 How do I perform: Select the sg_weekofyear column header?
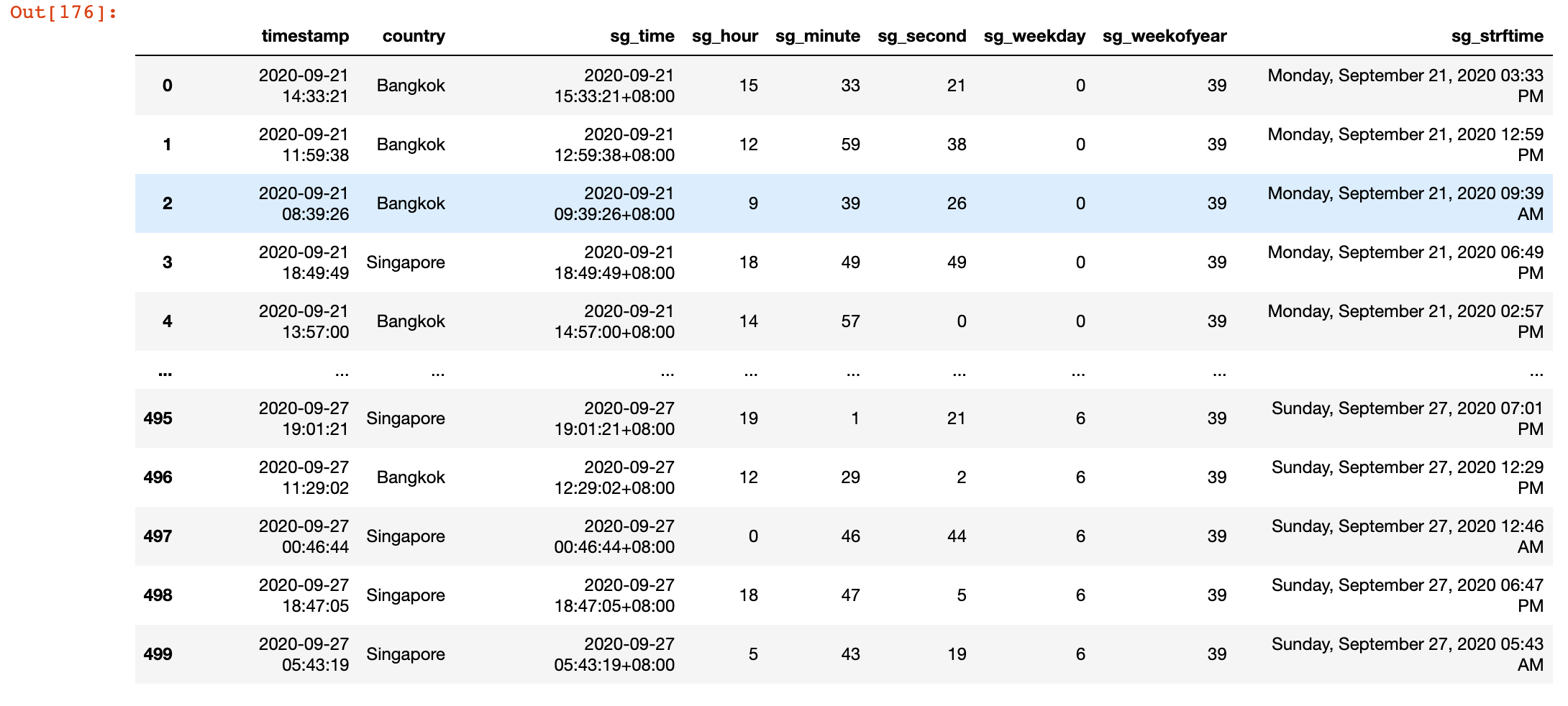coord(1164,36)
